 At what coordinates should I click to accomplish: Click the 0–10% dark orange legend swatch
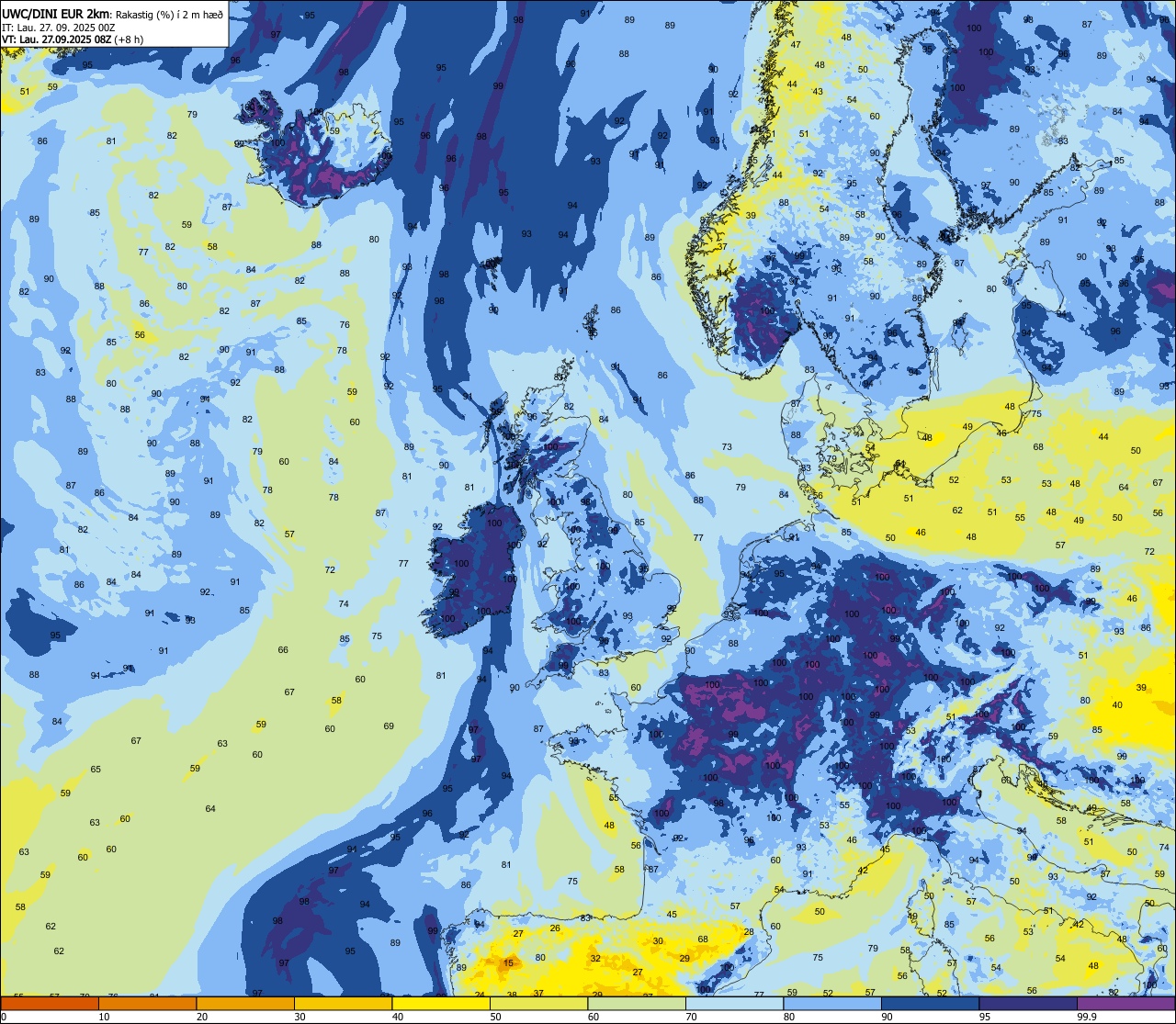click(x=50, y=1003)
